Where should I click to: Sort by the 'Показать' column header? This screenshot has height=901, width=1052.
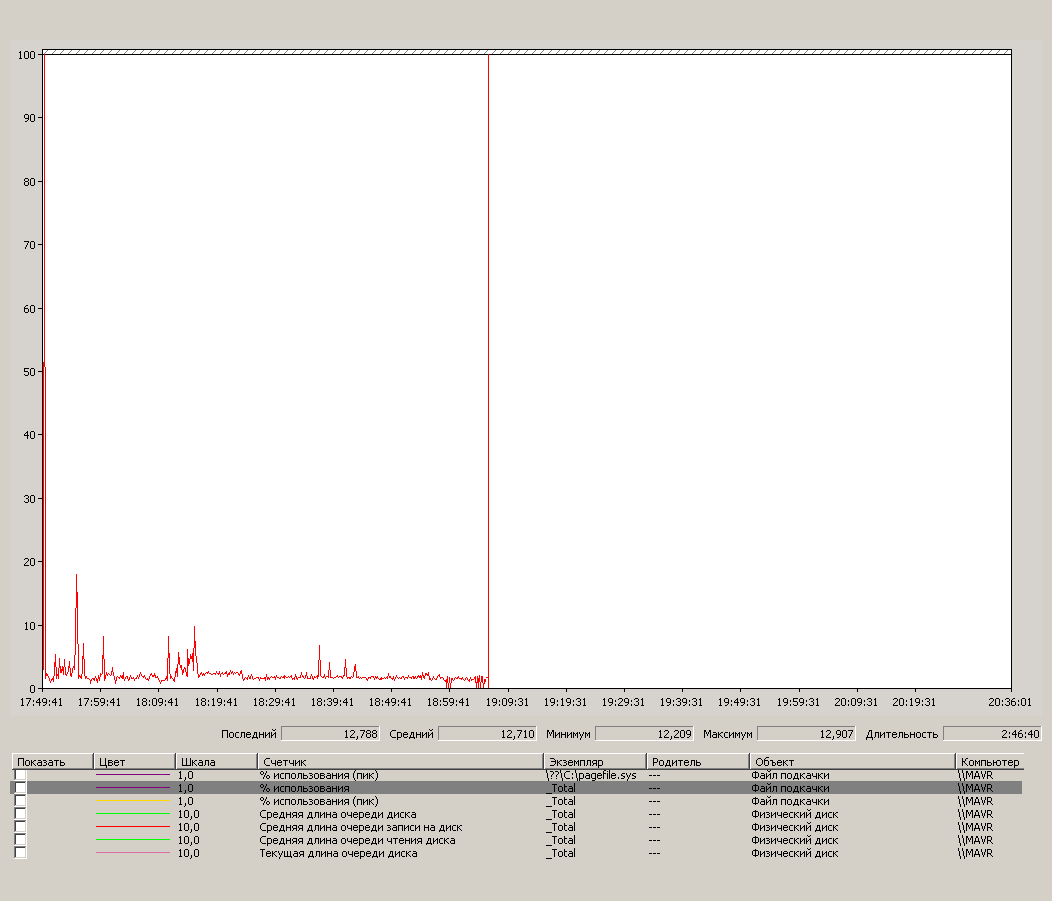coord(52,762)
